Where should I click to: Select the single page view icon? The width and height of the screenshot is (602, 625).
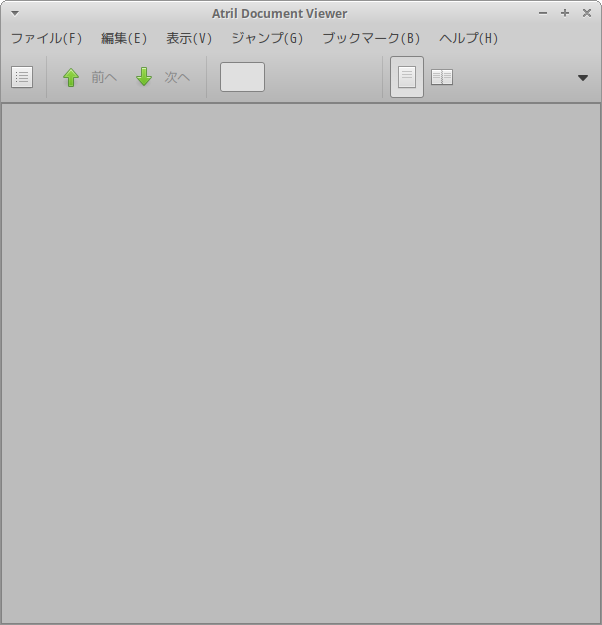pos(407,77)
